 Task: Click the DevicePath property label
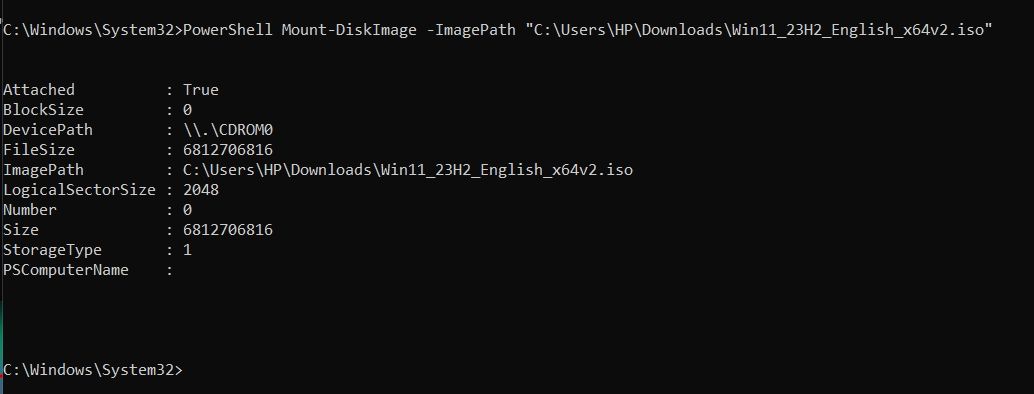click(x=47, y=130)
